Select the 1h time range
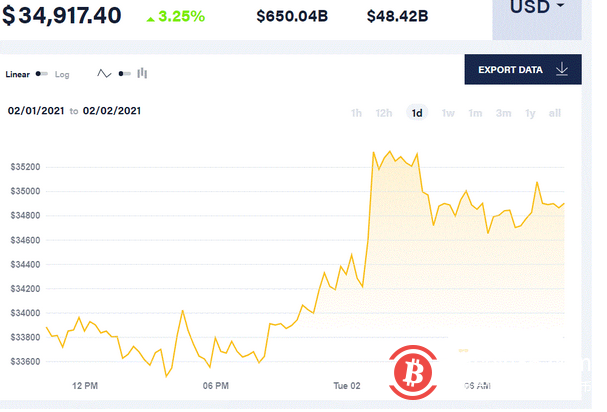The height and width of the screenshot is (412, 607). pyautogui.click(x=356, y=113)
